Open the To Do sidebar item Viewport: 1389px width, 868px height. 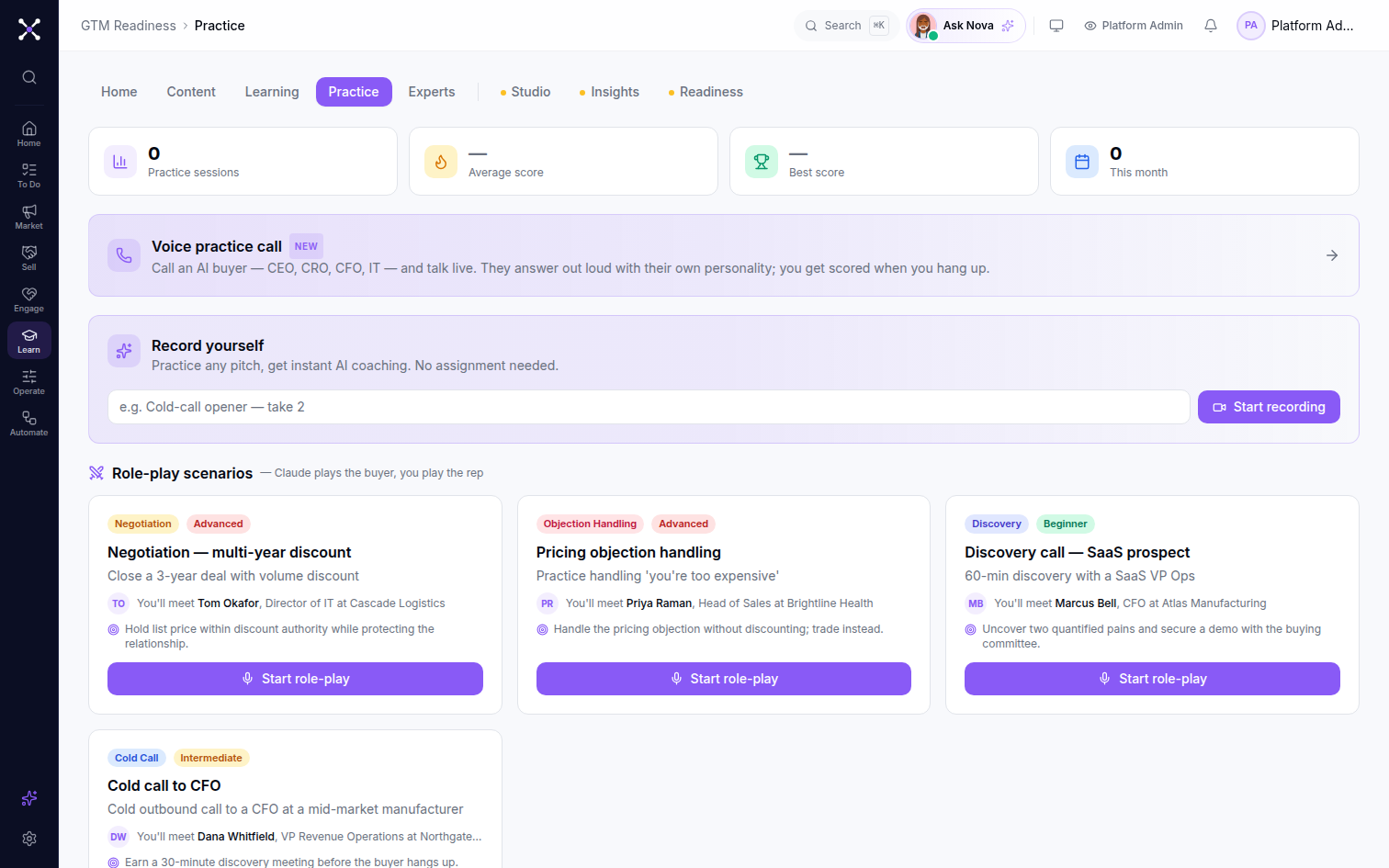click(x=29, y=175)
